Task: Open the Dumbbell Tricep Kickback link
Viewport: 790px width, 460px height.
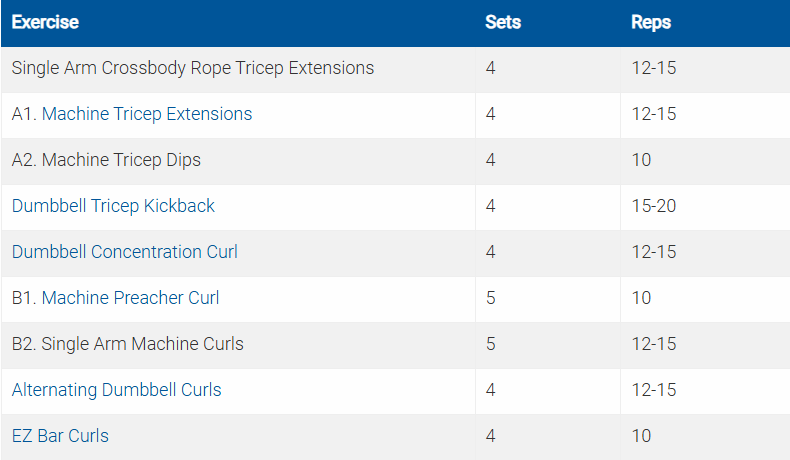Action: click(x=113, y=206)
